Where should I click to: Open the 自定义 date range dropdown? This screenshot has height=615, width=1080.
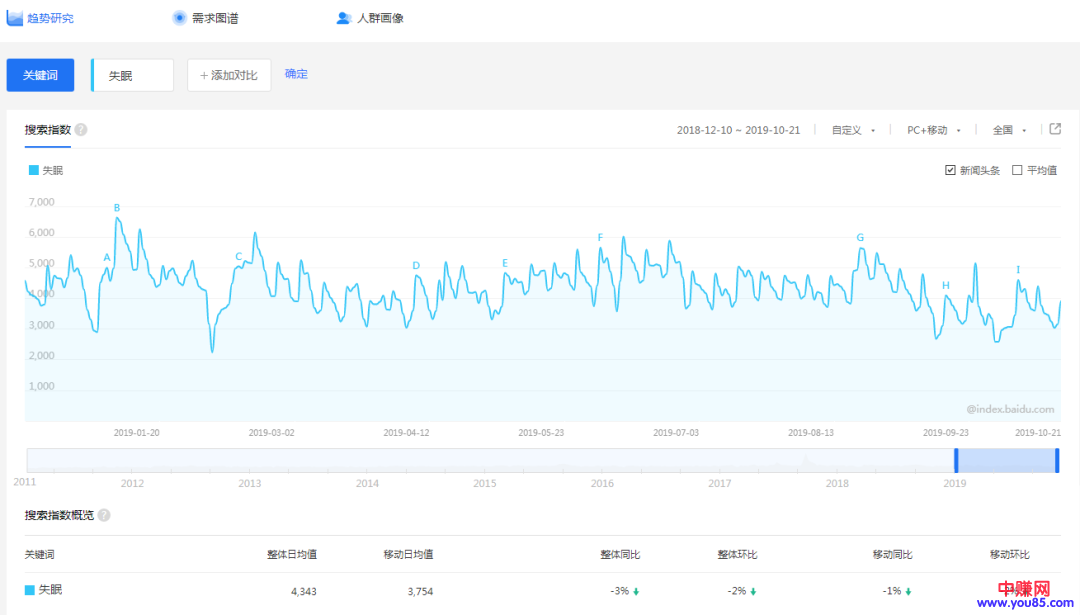click(x=853, y=130)
